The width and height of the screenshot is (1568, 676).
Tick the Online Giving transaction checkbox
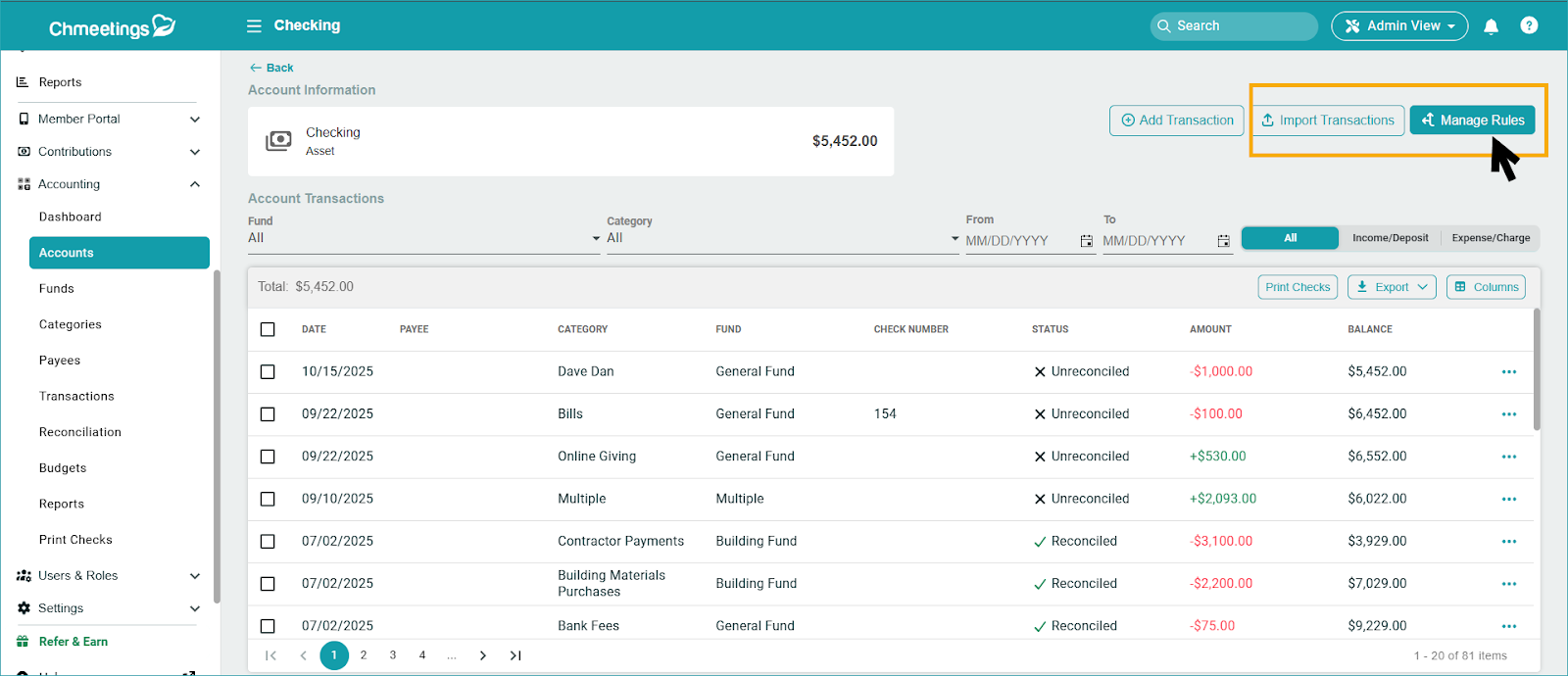[268, 457]
